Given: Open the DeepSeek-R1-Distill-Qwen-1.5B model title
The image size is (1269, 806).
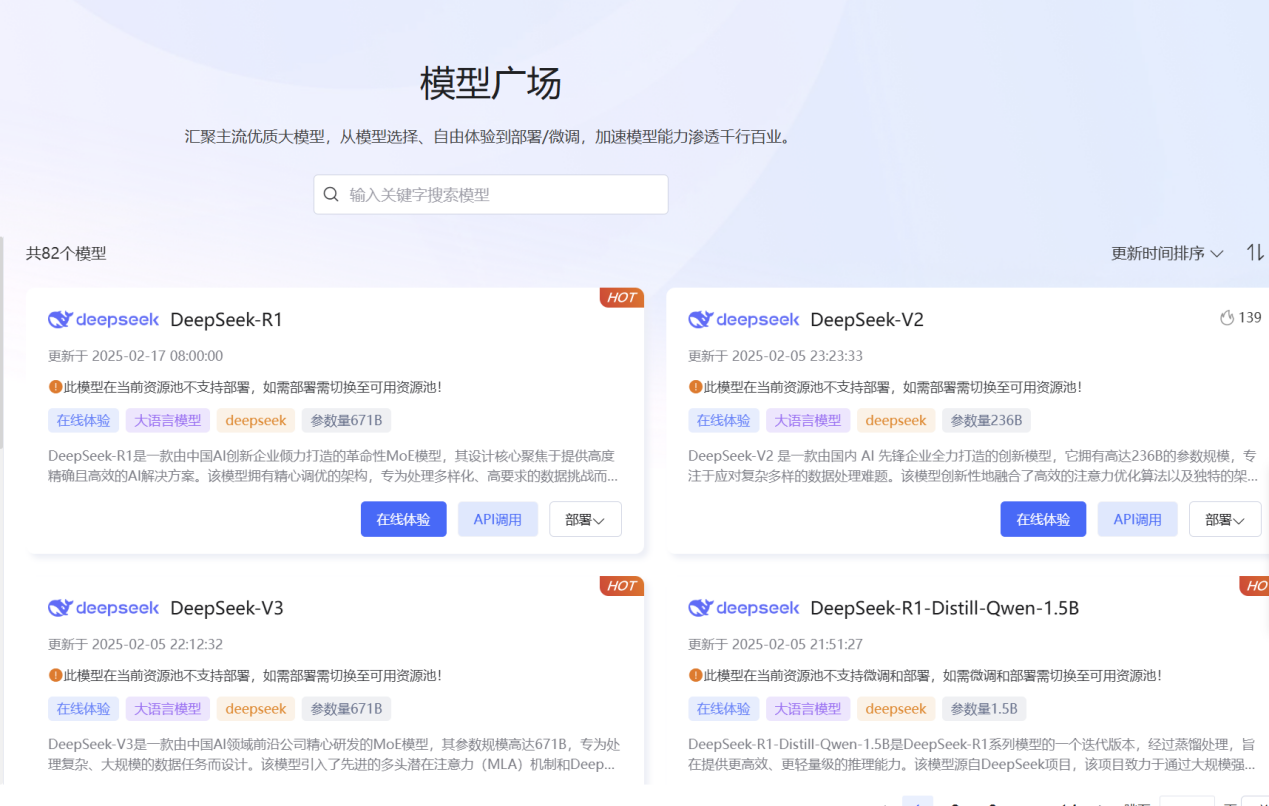Looking at the screenshot, I should coord(944,608).
